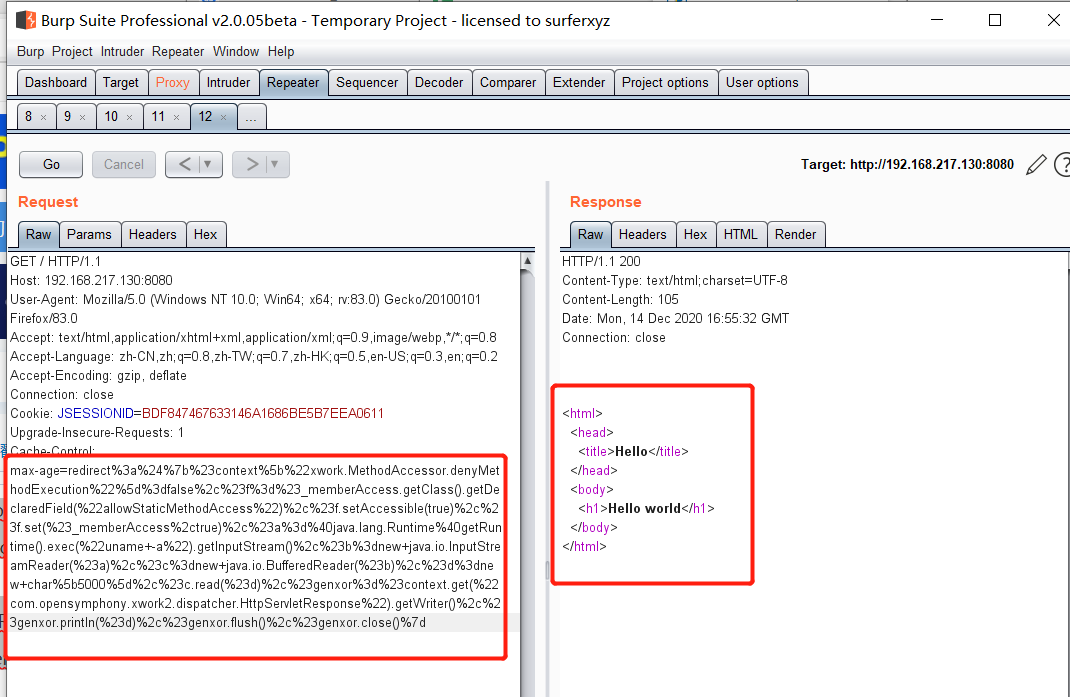Open the Help menu
The width and height of the screenshot is (1070, 697).
280,51
